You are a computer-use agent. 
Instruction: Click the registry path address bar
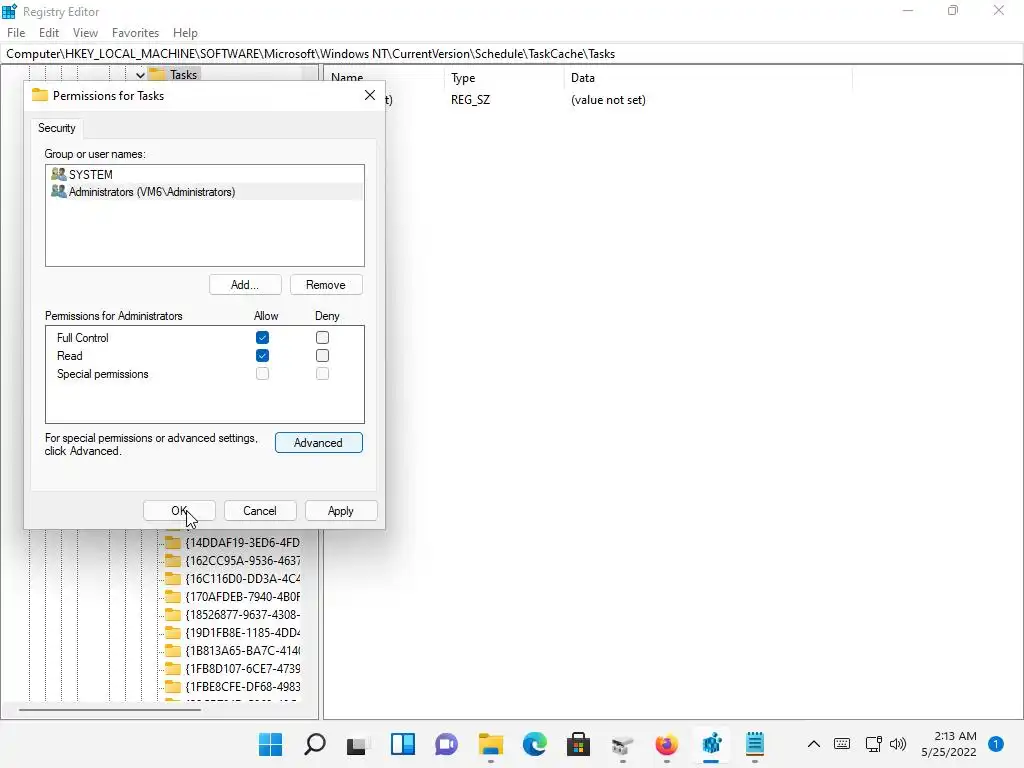[x=511, y=54]
